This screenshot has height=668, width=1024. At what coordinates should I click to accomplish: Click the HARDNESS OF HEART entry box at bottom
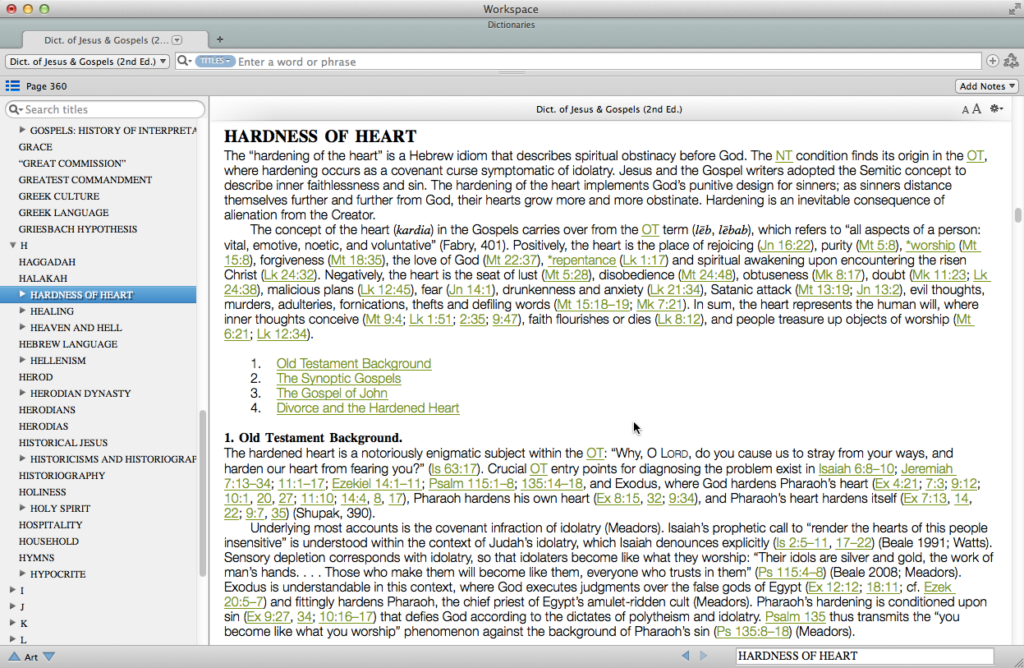click(x=865, y=655)
